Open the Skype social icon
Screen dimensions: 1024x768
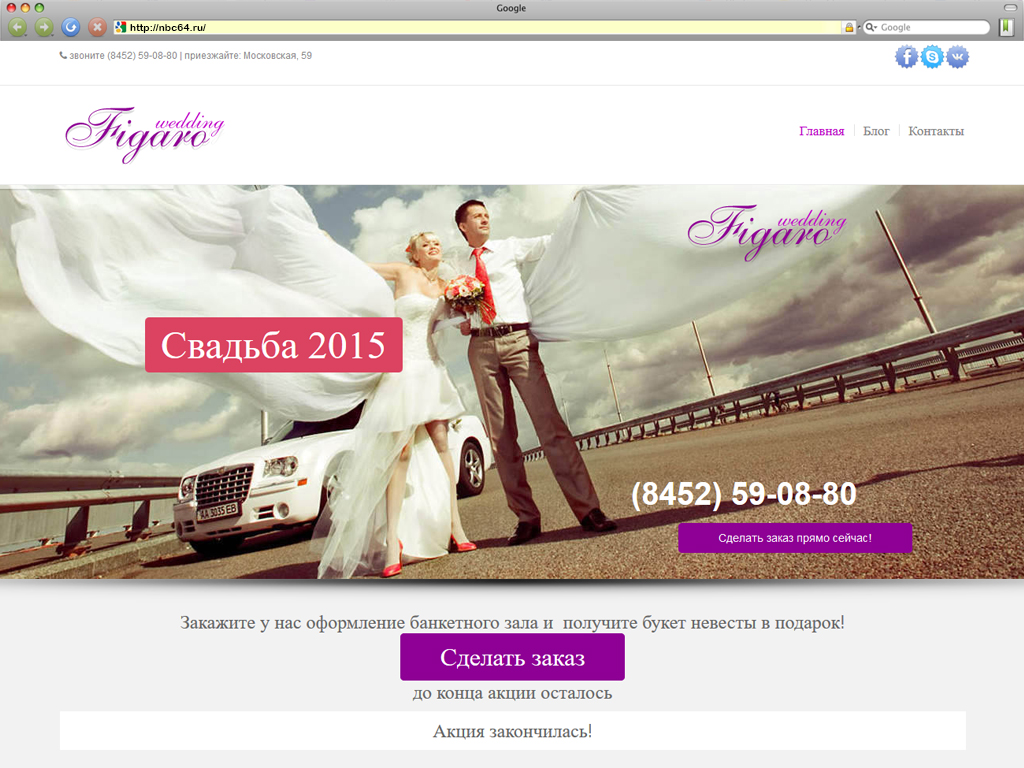coord(932,57)
